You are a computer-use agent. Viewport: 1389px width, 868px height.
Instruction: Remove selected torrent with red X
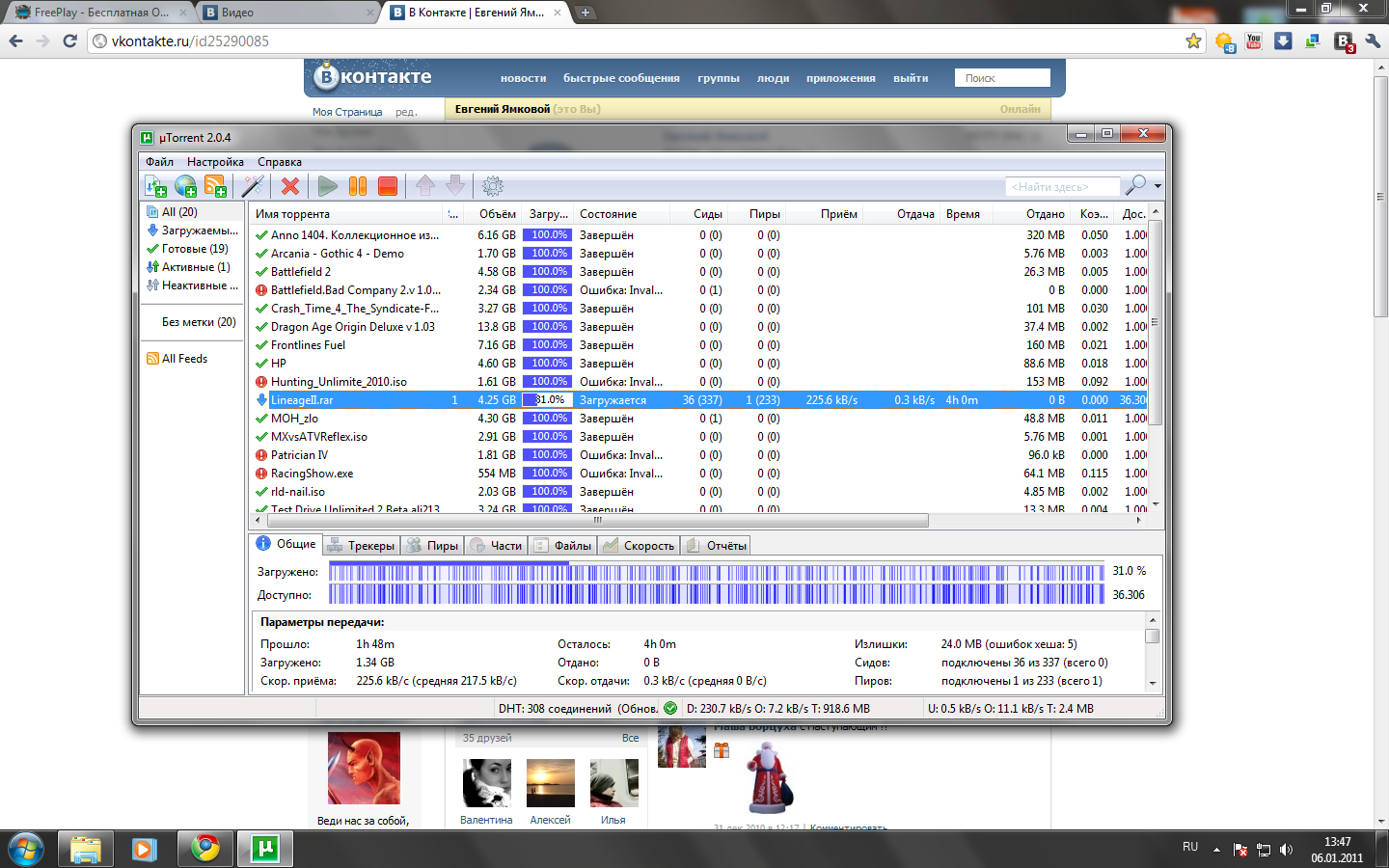(290, 186)
